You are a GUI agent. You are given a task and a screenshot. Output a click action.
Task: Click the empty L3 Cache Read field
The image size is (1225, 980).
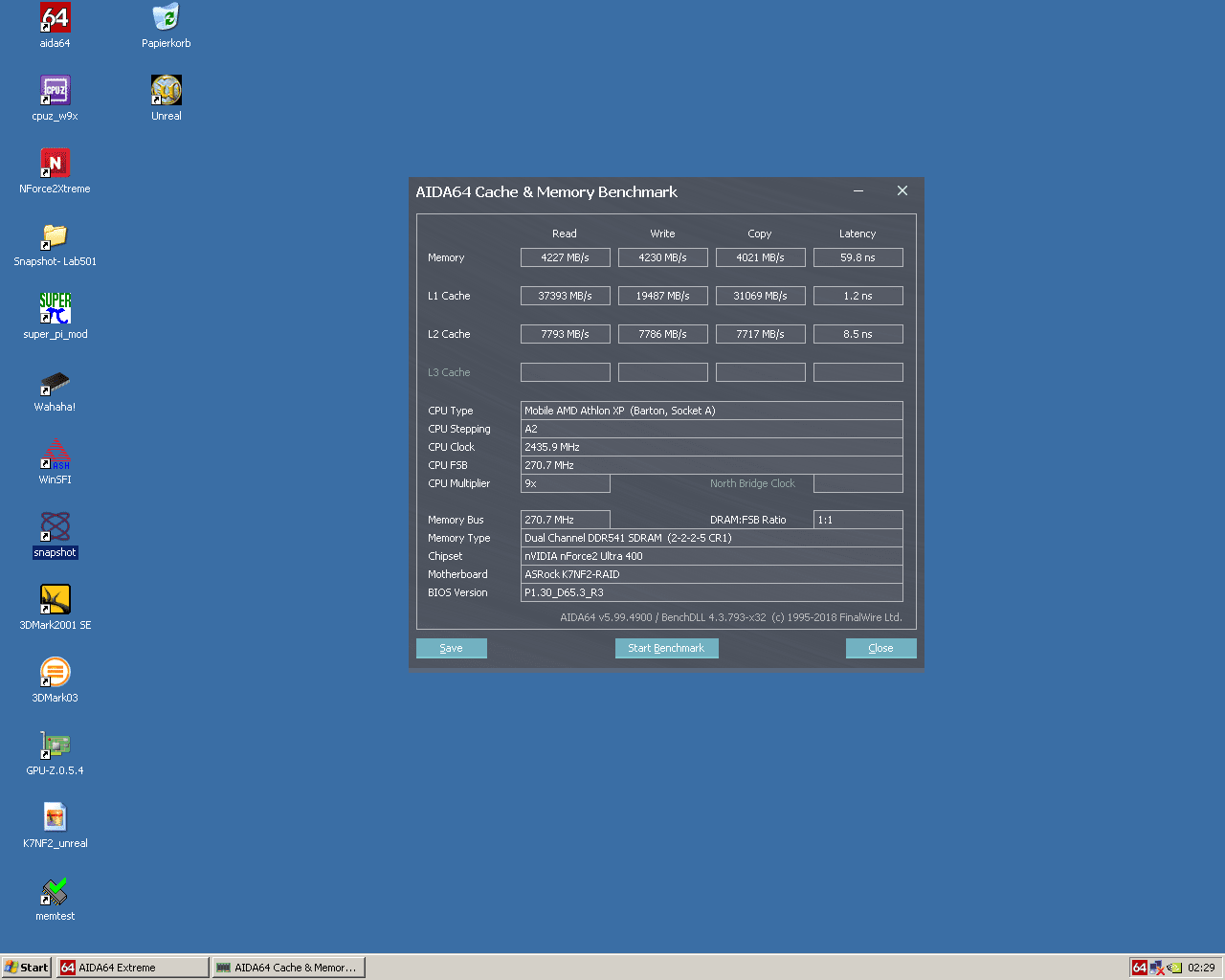(566, 372)
